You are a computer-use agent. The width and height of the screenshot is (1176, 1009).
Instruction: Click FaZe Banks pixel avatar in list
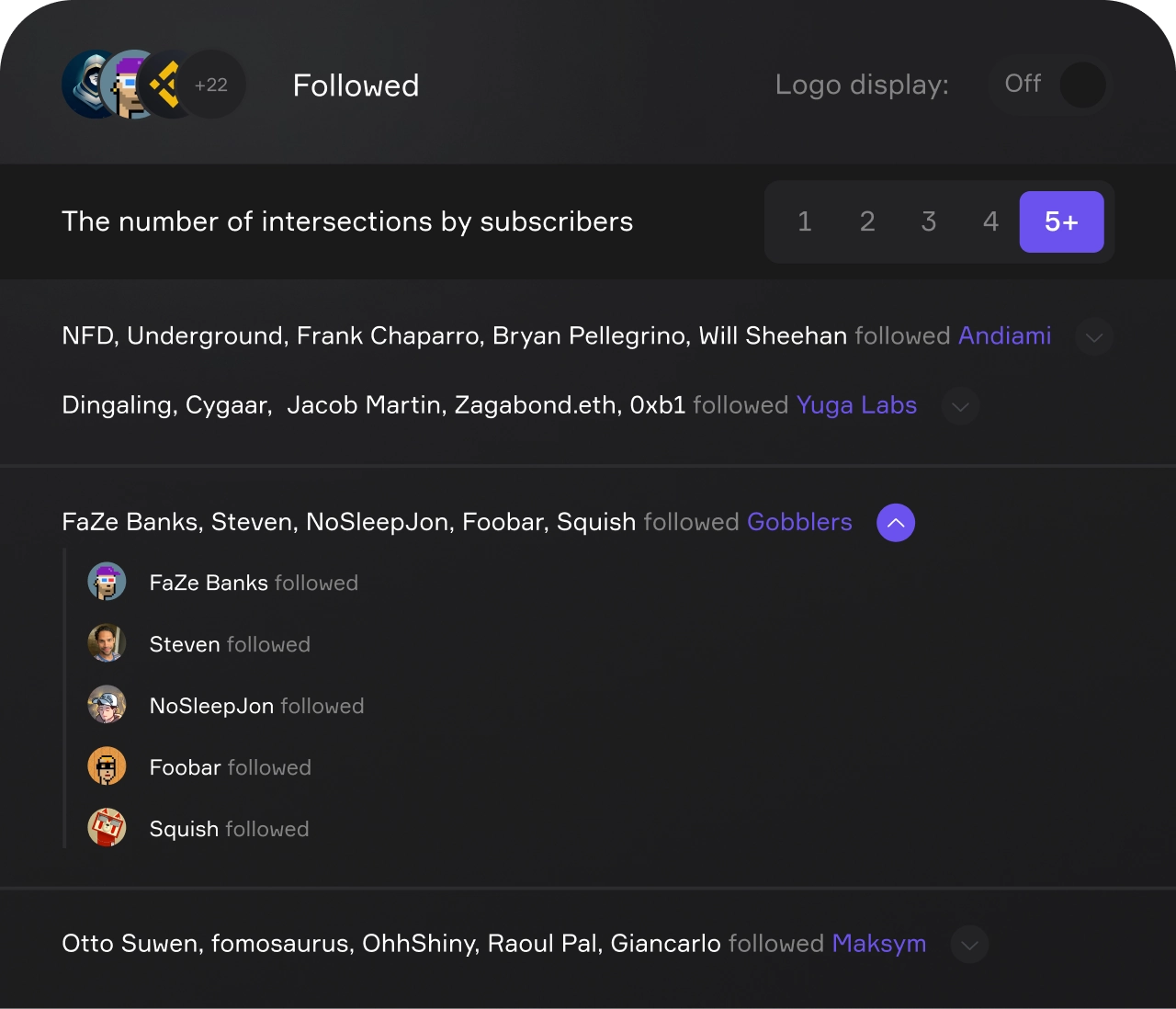coord(107,582)
